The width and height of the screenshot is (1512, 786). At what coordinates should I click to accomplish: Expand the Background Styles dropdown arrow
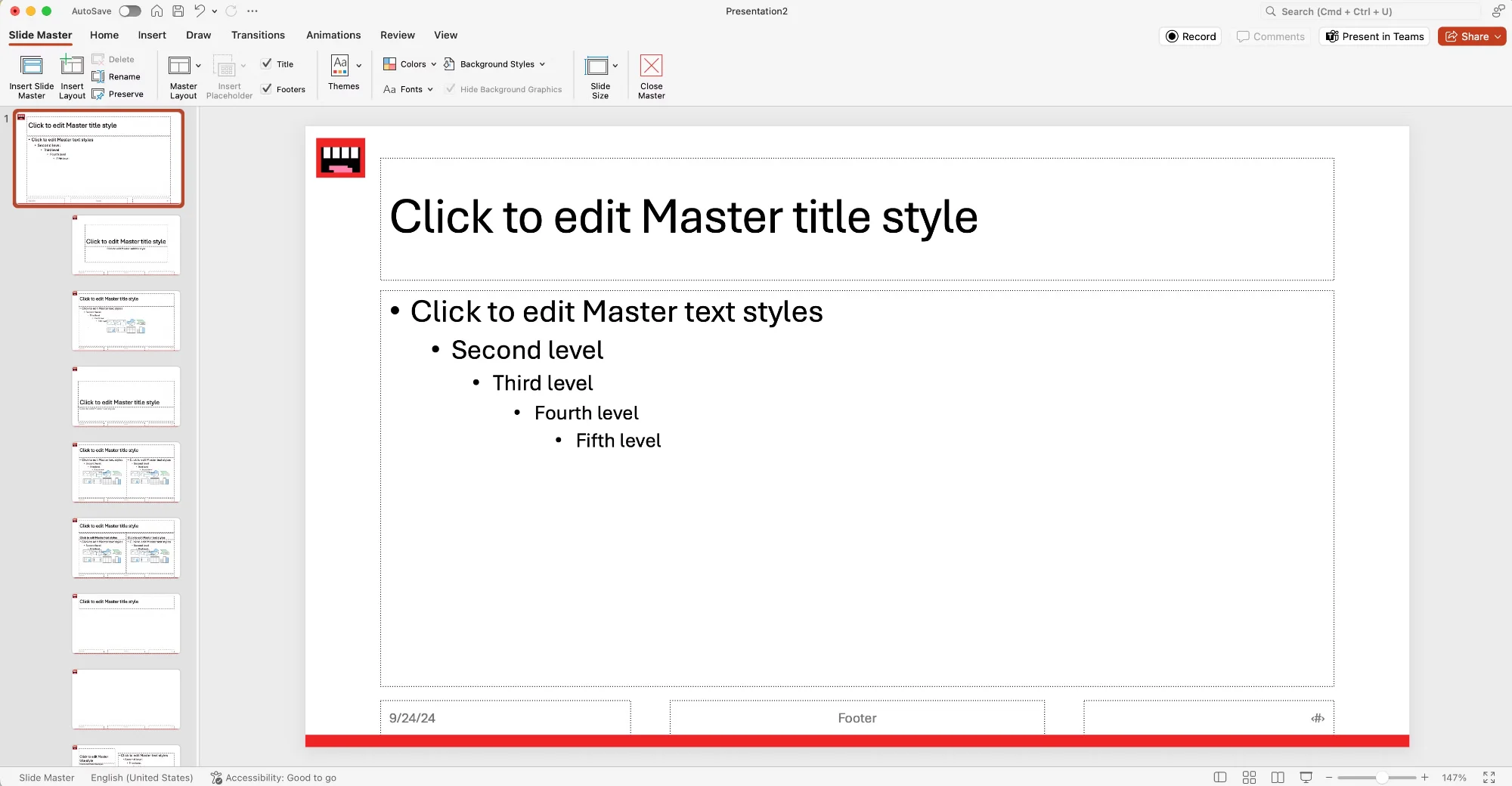542,64
